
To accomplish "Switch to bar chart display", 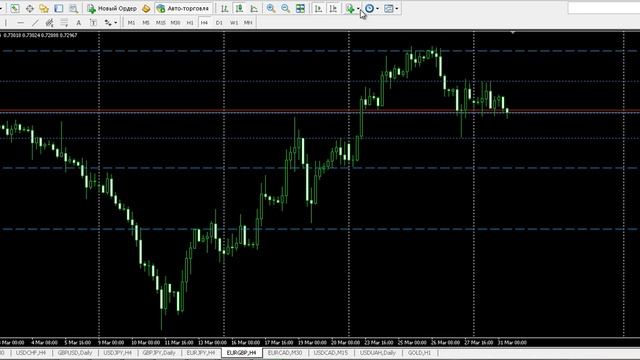I will pos(224,8).
